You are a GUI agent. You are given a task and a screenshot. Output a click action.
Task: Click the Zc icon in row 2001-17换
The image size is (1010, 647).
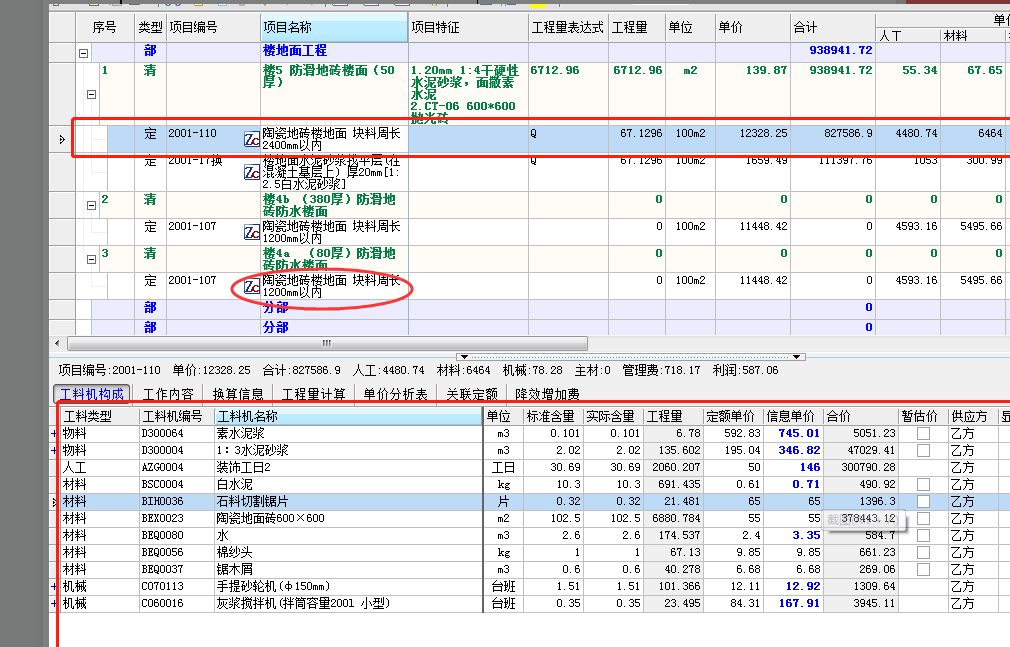252,172
